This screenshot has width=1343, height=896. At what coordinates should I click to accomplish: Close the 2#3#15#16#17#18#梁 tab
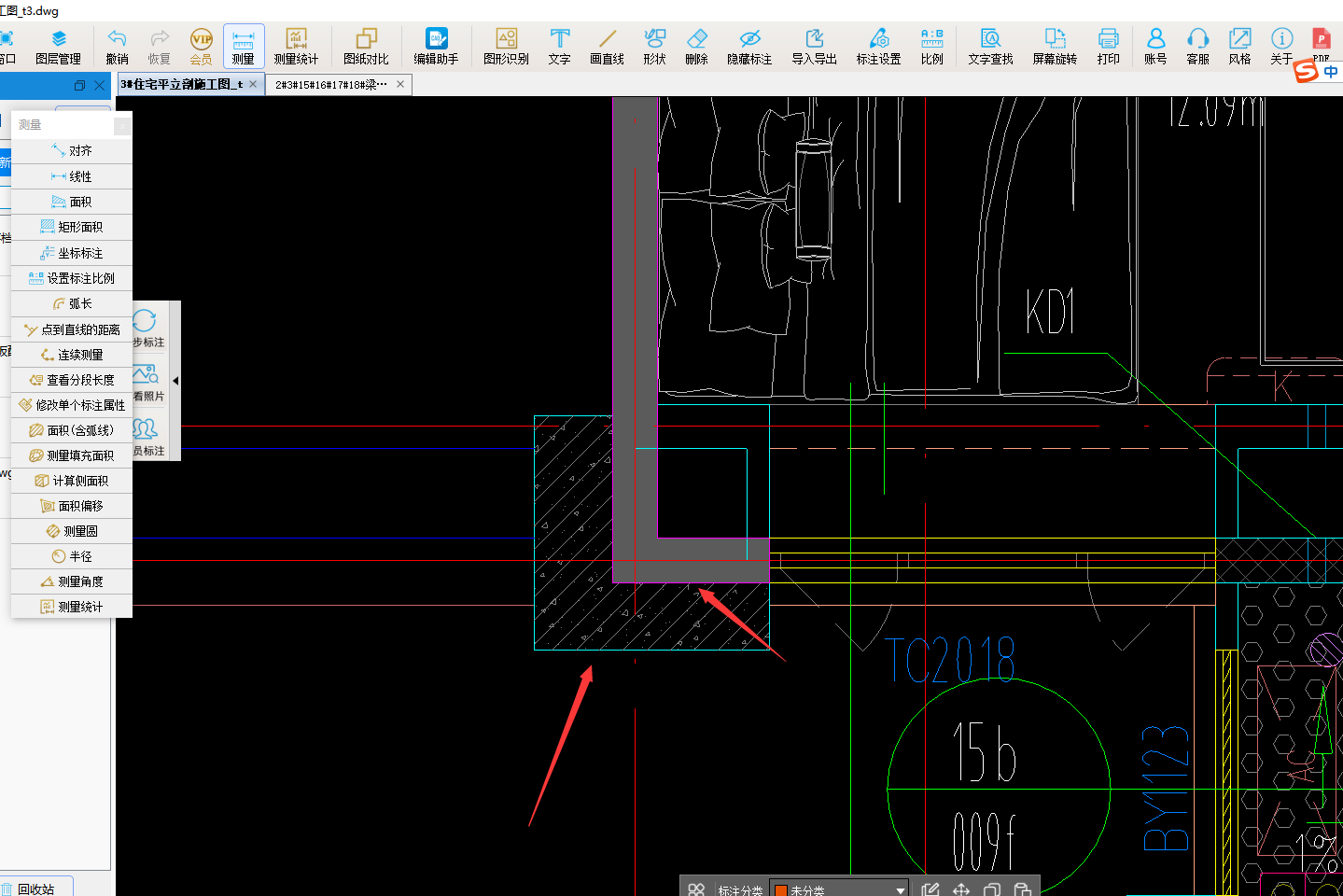(400, 84)
